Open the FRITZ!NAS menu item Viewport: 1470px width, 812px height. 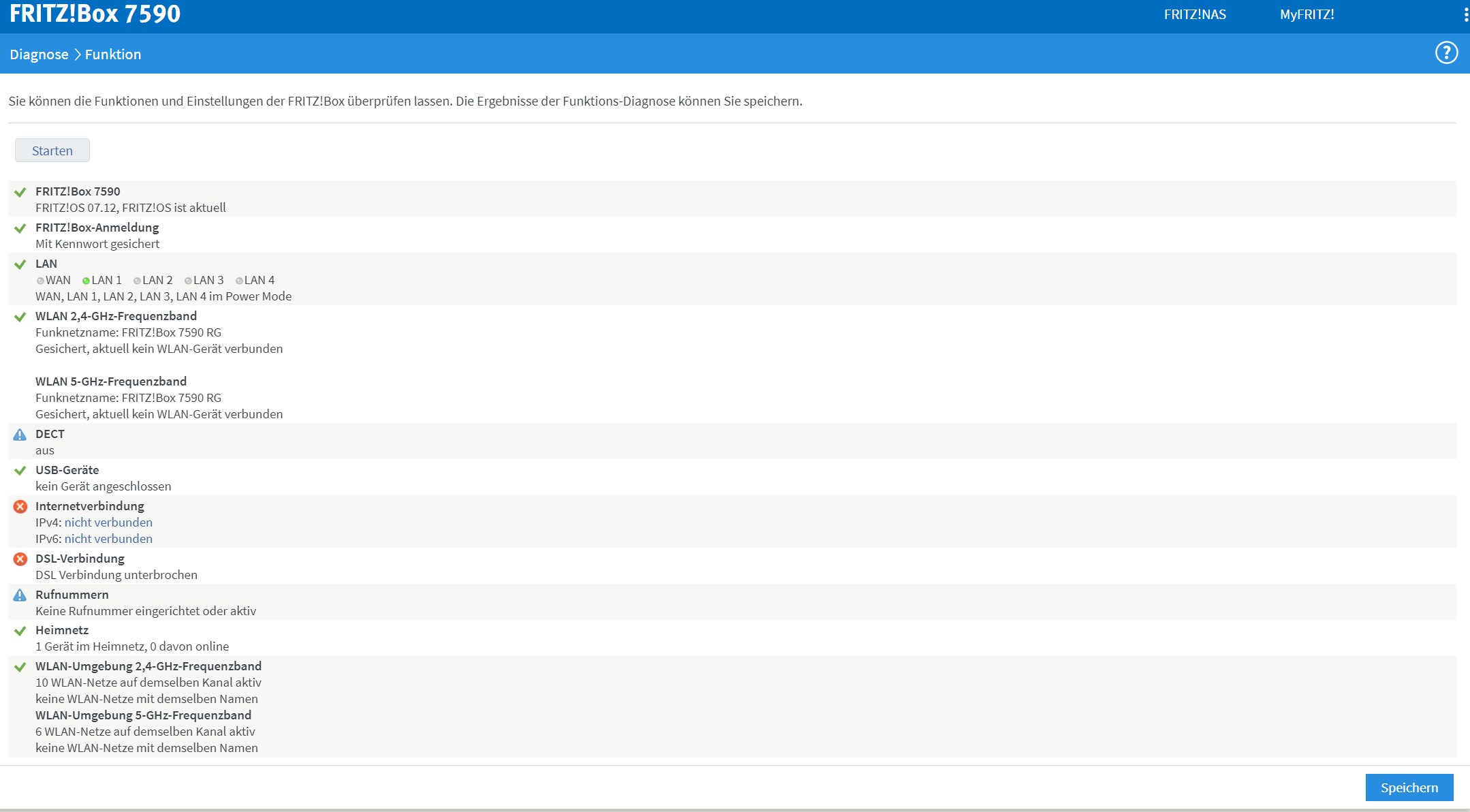[1195, 15]
